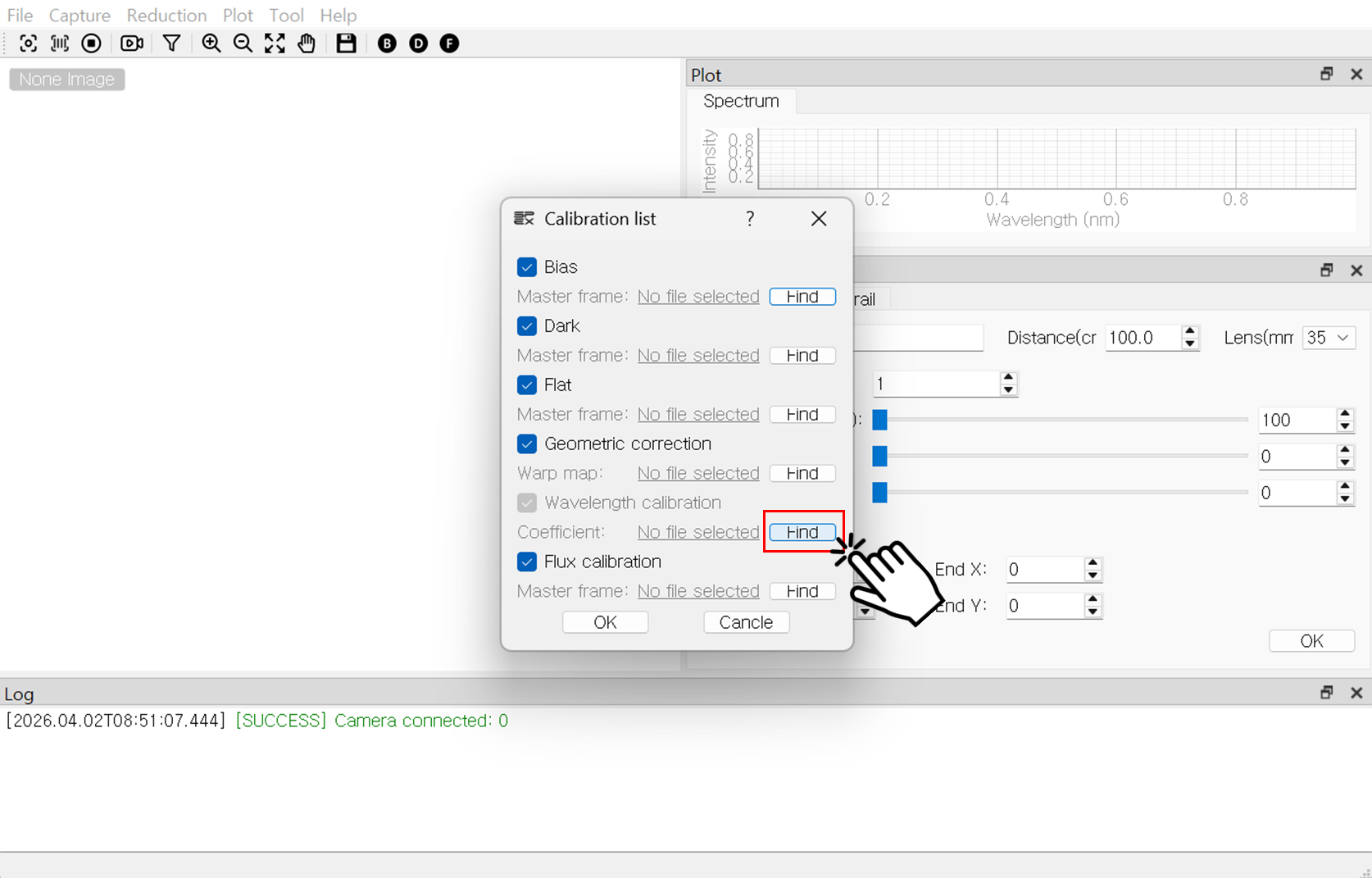Float the Plot panel with undock icon
This screenshot has width=1372, height=878.
click(1326, 74)
